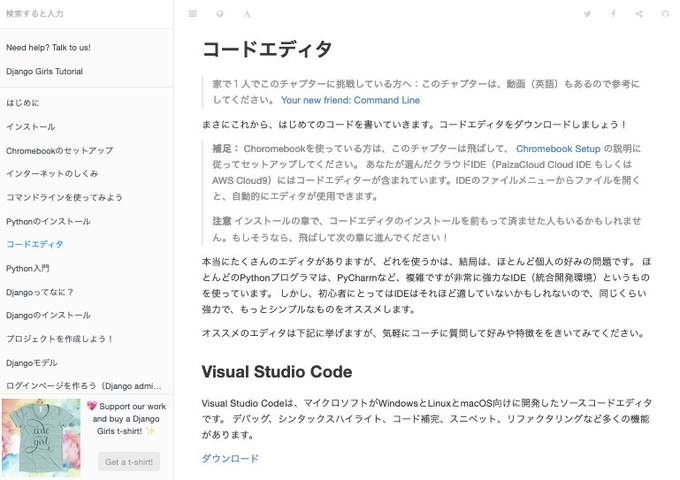
Task: Open ログインページを作ろう (Django admin) chapter
Action: coord(84,385)
